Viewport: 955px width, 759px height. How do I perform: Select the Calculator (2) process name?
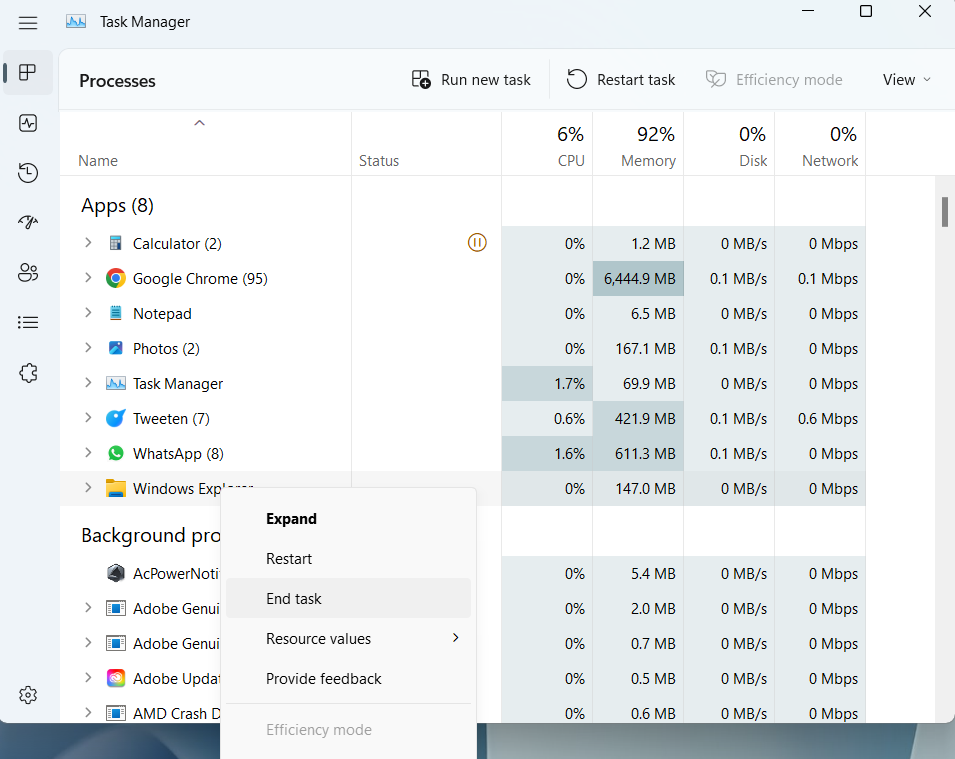pos(177,244)
